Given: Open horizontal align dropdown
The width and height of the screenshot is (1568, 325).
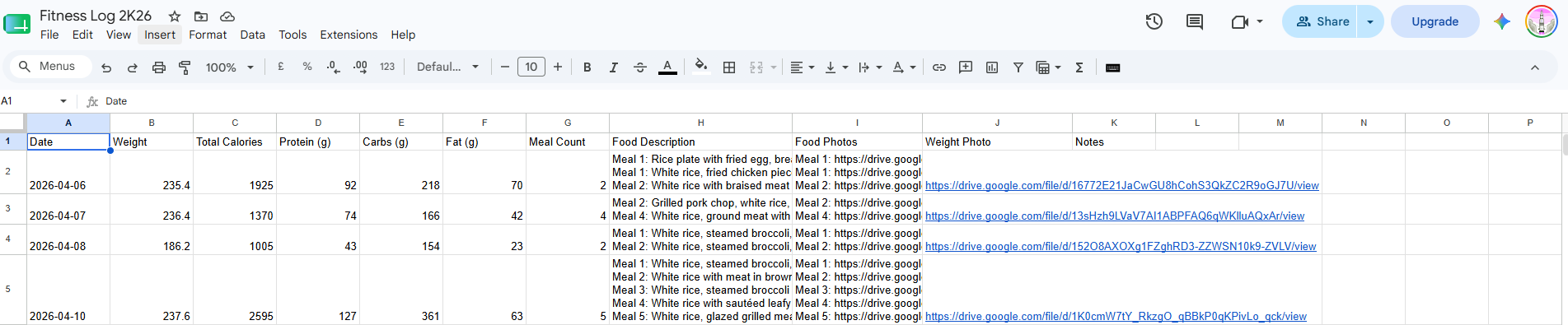Looking at the screenshot, I should 802,67.
